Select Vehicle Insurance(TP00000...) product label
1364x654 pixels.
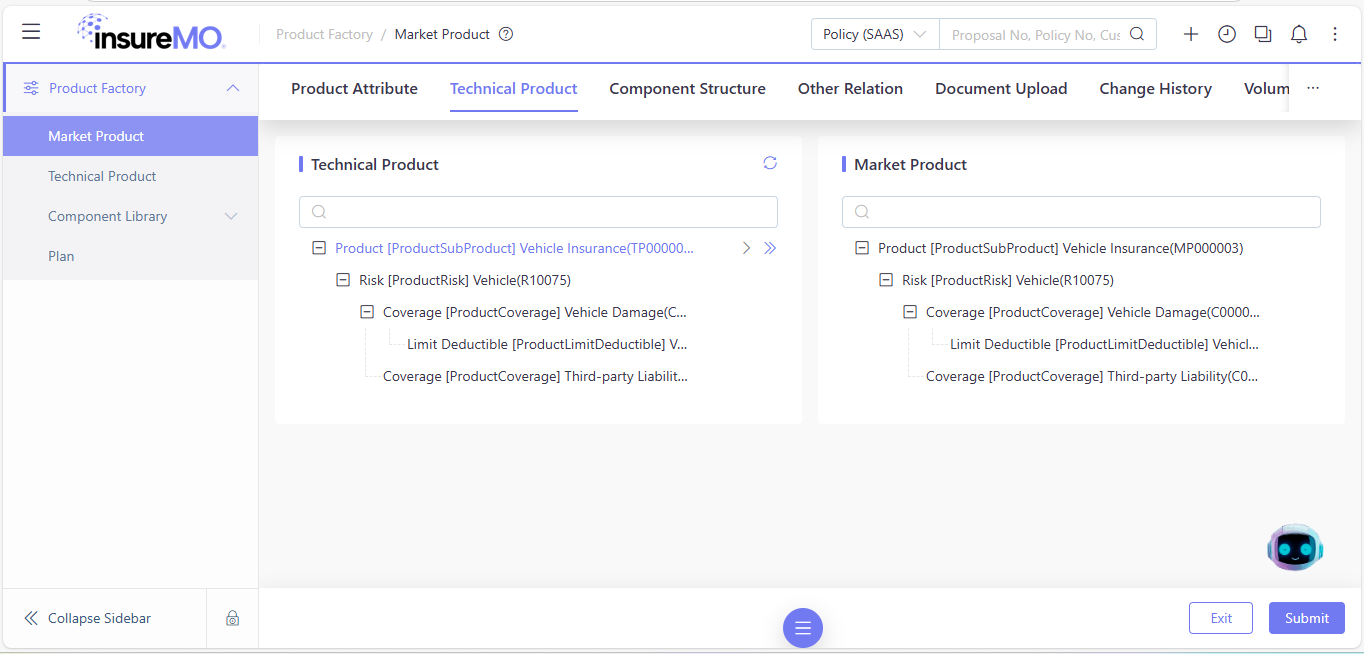click(514, 248)
